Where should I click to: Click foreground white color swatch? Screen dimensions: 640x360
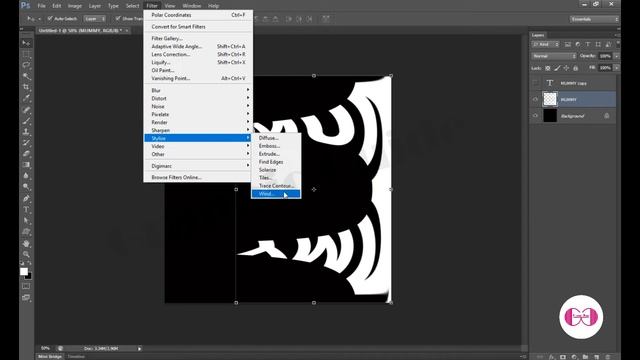(24, 271)
